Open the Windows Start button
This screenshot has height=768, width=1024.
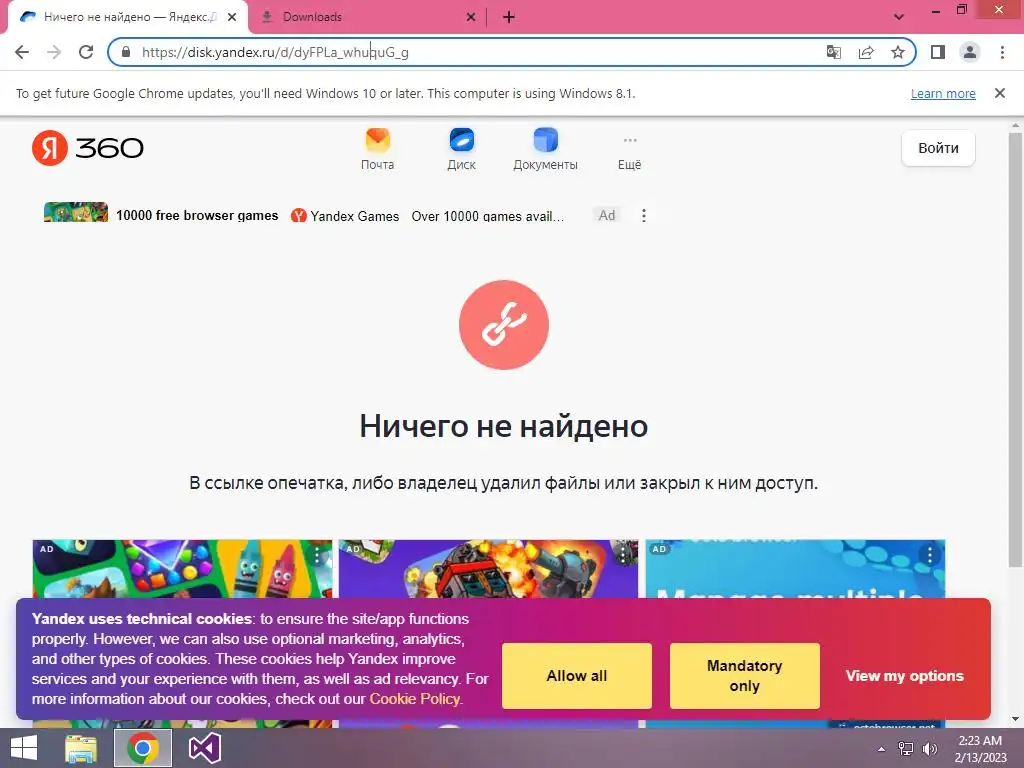click(x=24, y=748)
